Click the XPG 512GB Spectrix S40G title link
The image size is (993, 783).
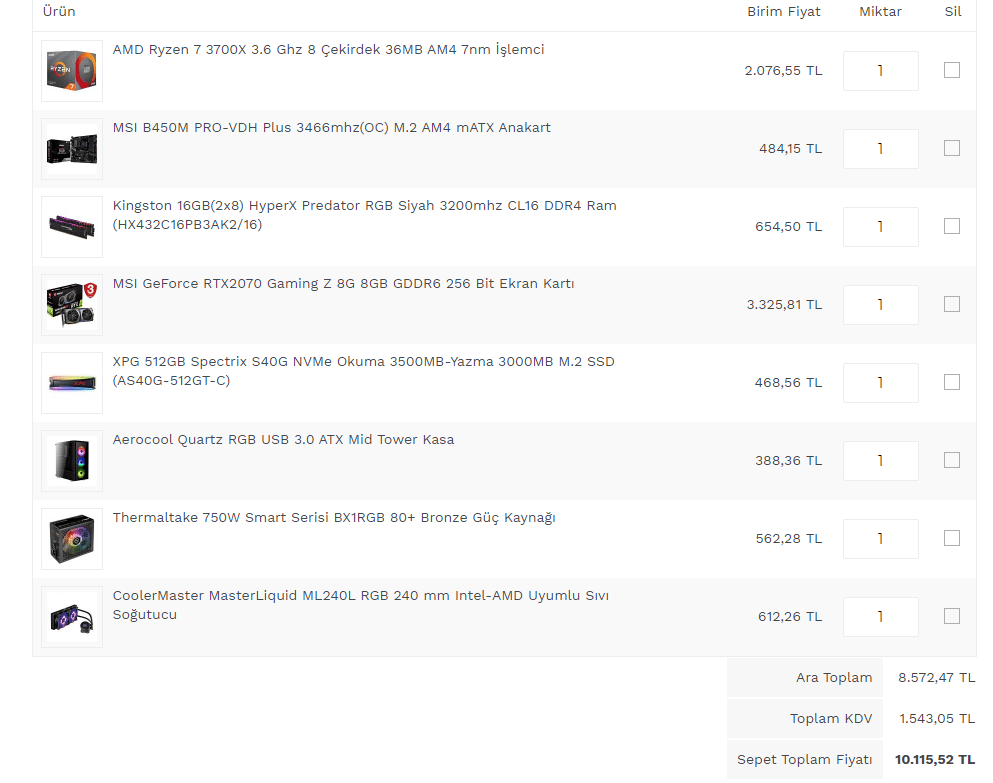[363, 362]
